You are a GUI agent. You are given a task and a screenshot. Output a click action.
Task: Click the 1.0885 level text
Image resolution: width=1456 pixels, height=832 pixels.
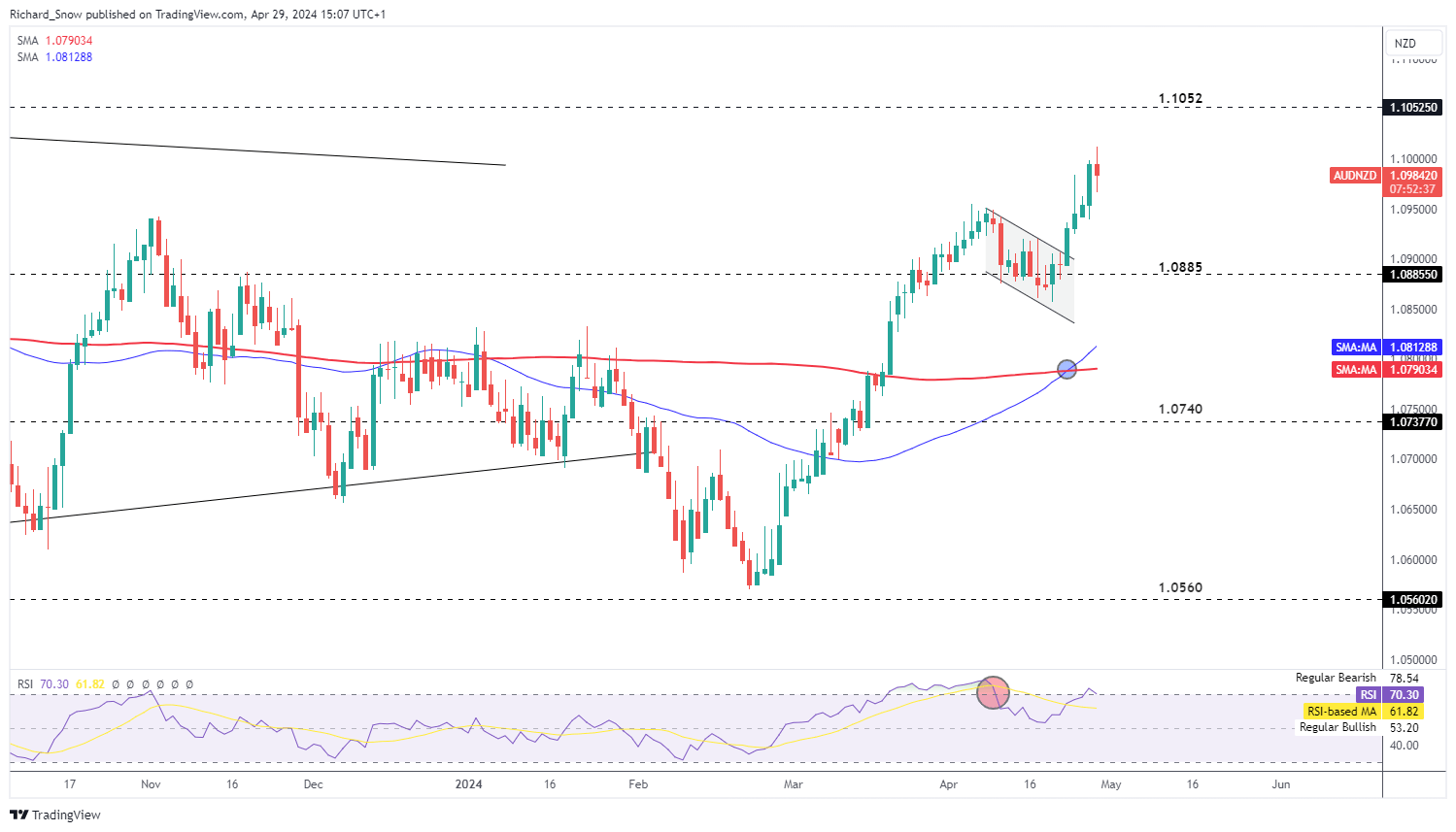tap(1180, 267)
